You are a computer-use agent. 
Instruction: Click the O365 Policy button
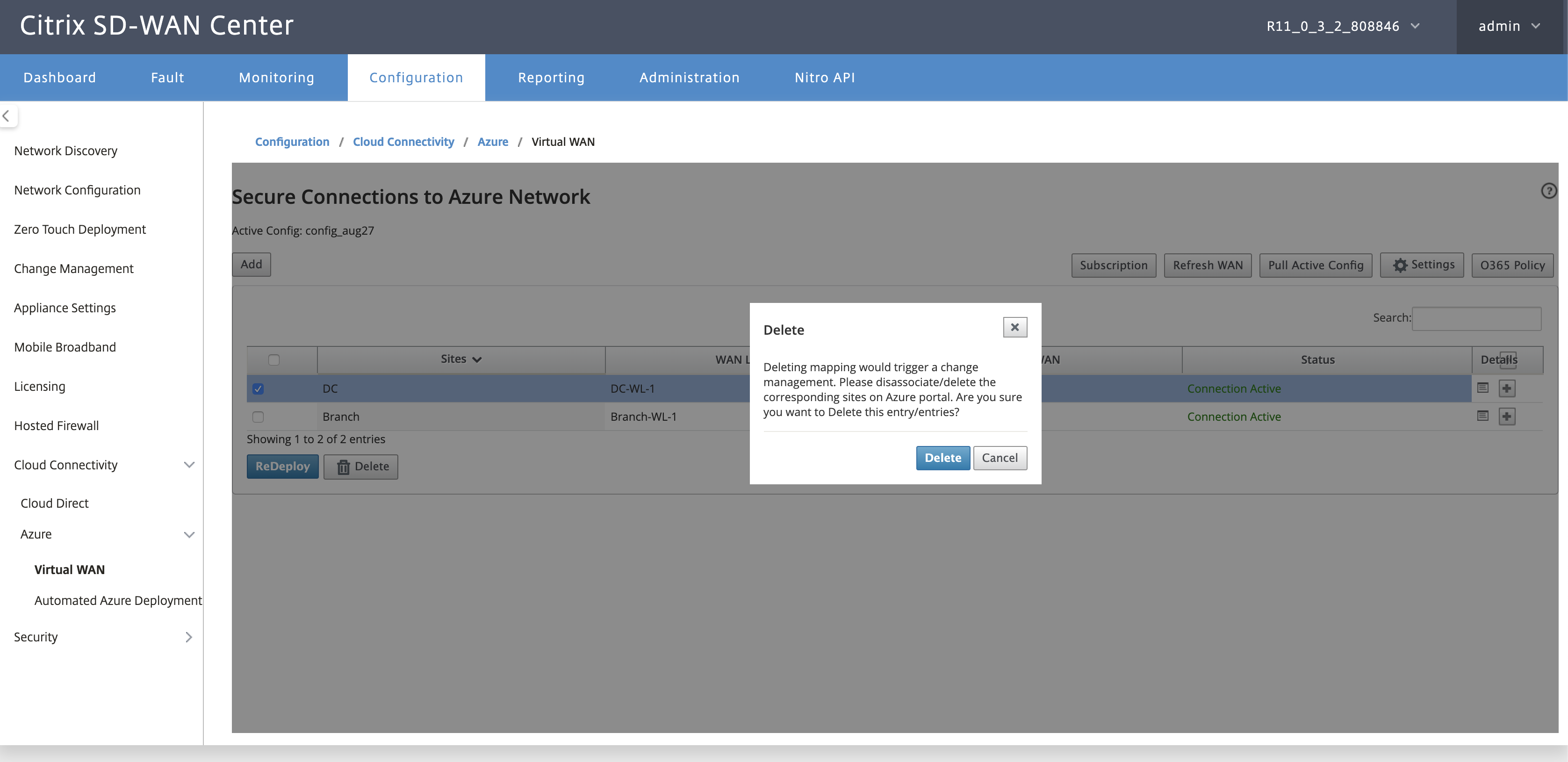pyautogui.click(x=1512, y=266)
